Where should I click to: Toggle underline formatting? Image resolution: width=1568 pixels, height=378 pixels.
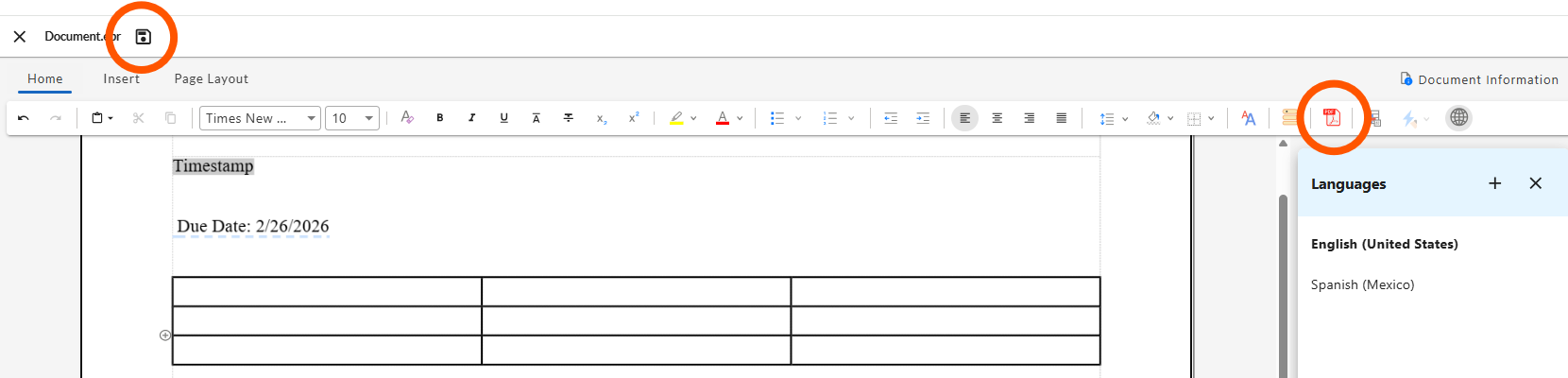coord(503,118)
